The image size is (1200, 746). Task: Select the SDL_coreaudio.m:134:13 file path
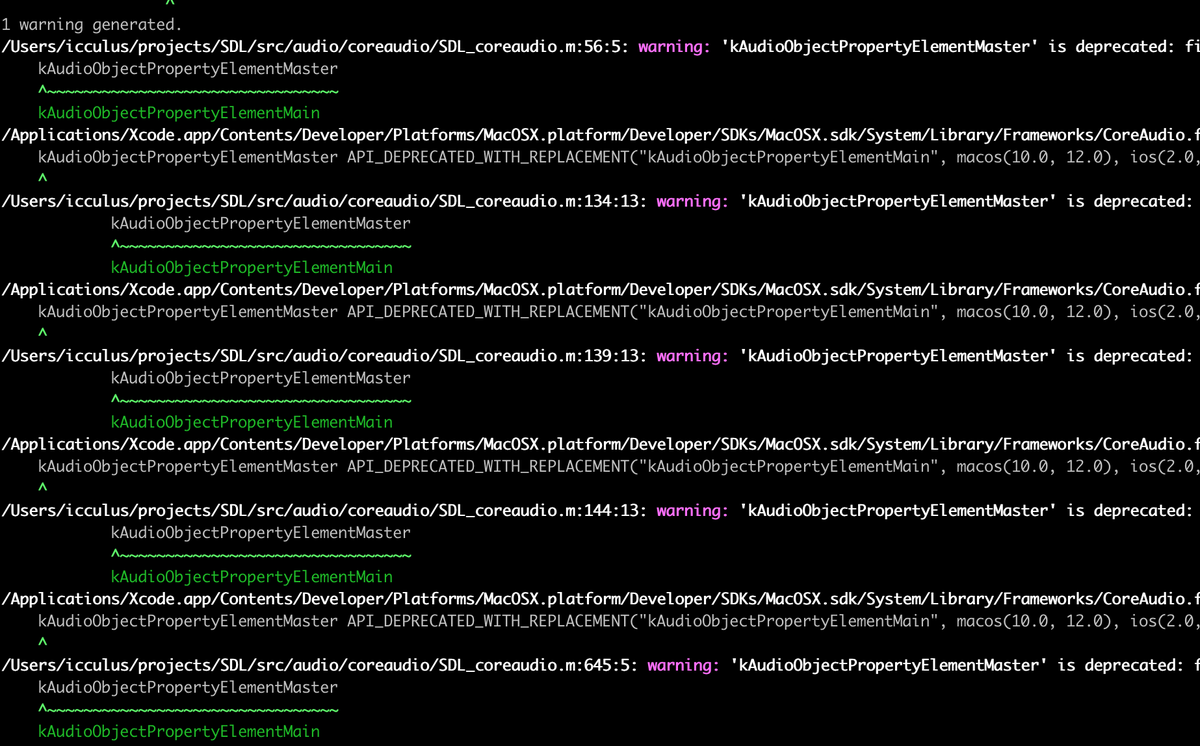pos(325,201)
